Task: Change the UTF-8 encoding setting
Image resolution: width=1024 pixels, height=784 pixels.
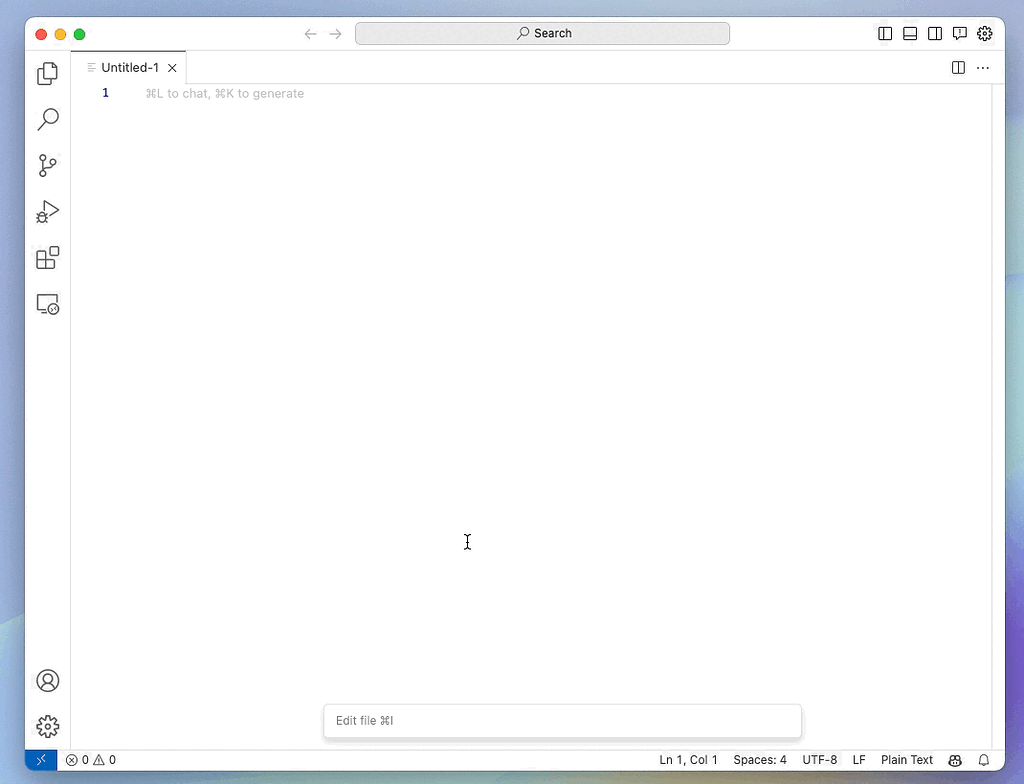Action: pos(819,760)
